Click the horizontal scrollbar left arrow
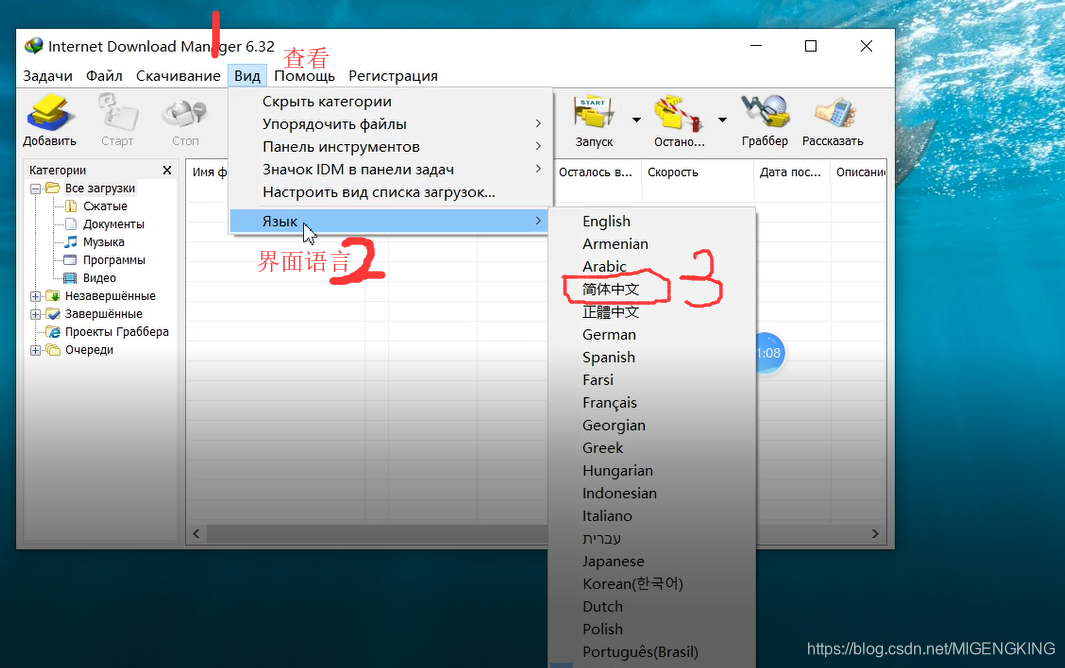 point(196,534)
